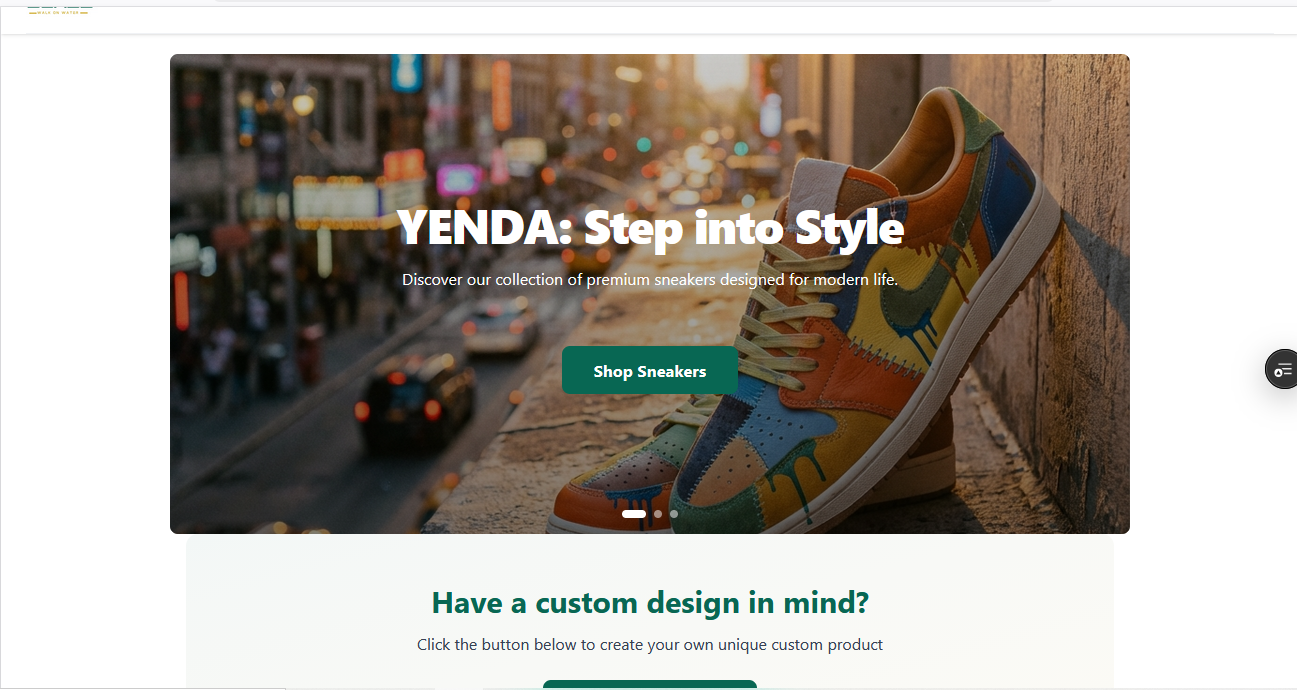The width and height of the screenshot is (1297, 690).
Task: Click the browser tab at top of window
Action: (400, 1)
